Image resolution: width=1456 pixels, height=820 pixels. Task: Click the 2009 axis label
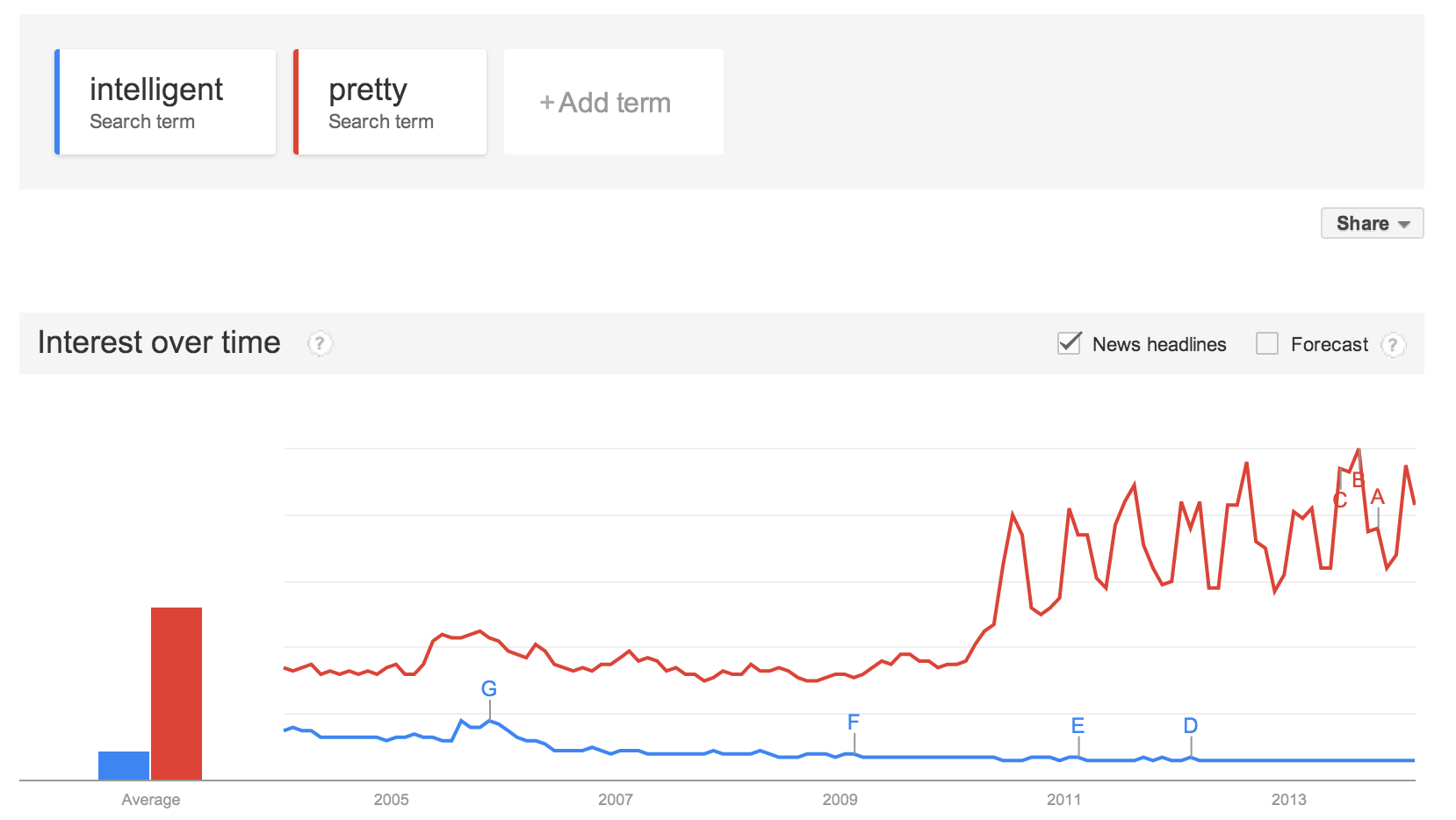tap(840, 800)
